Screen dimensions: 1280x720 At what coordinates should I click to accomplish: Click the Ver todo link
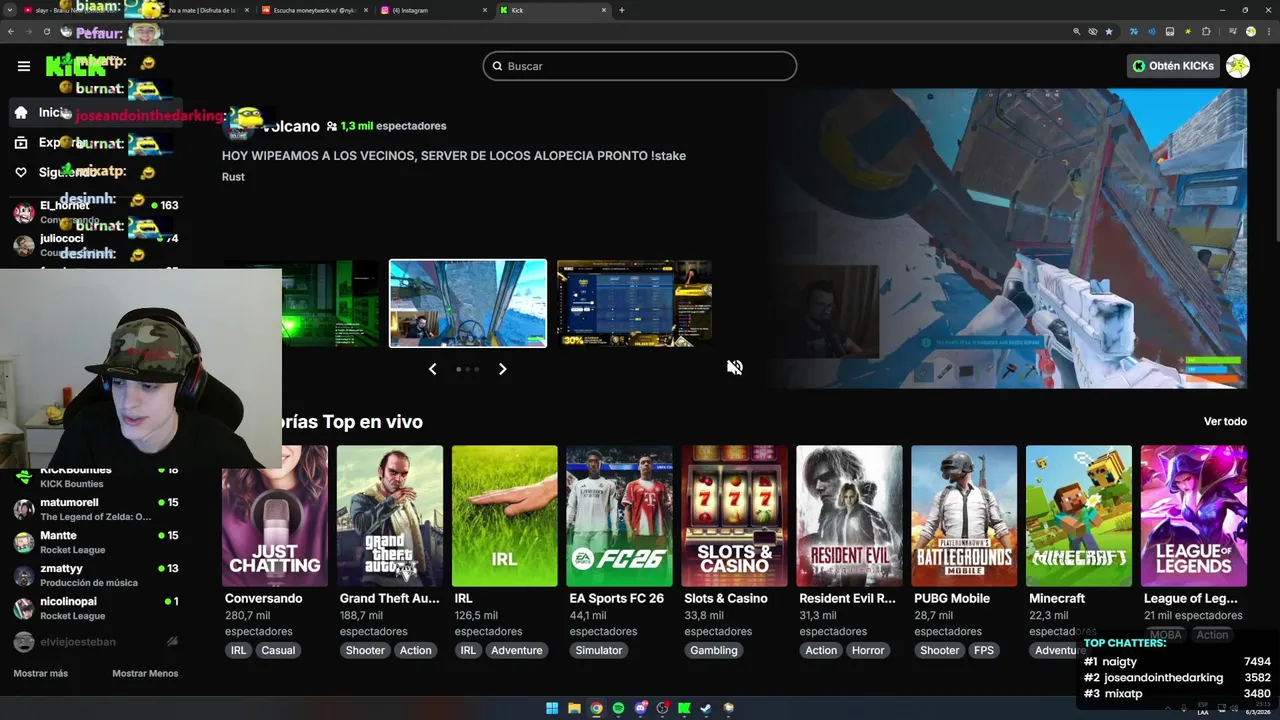1225,422
